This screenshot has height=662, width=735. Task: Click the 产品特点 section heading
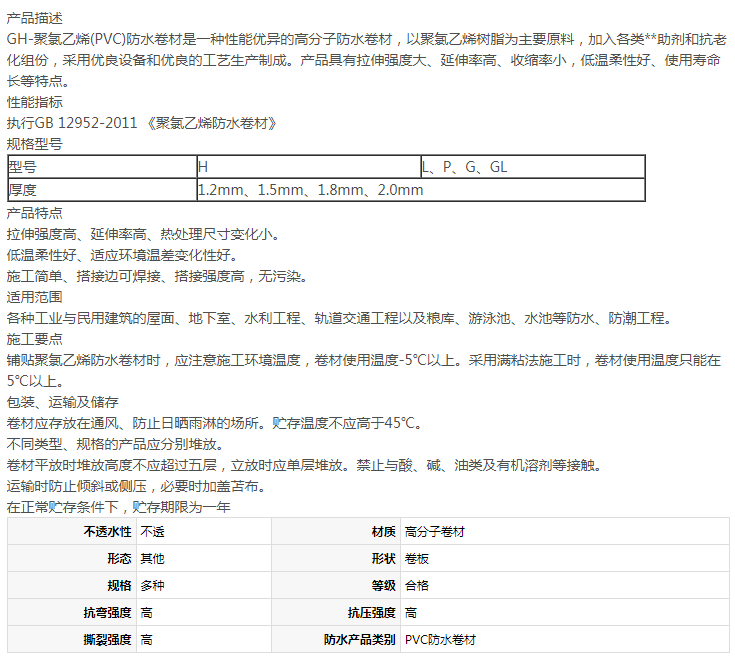34,213
